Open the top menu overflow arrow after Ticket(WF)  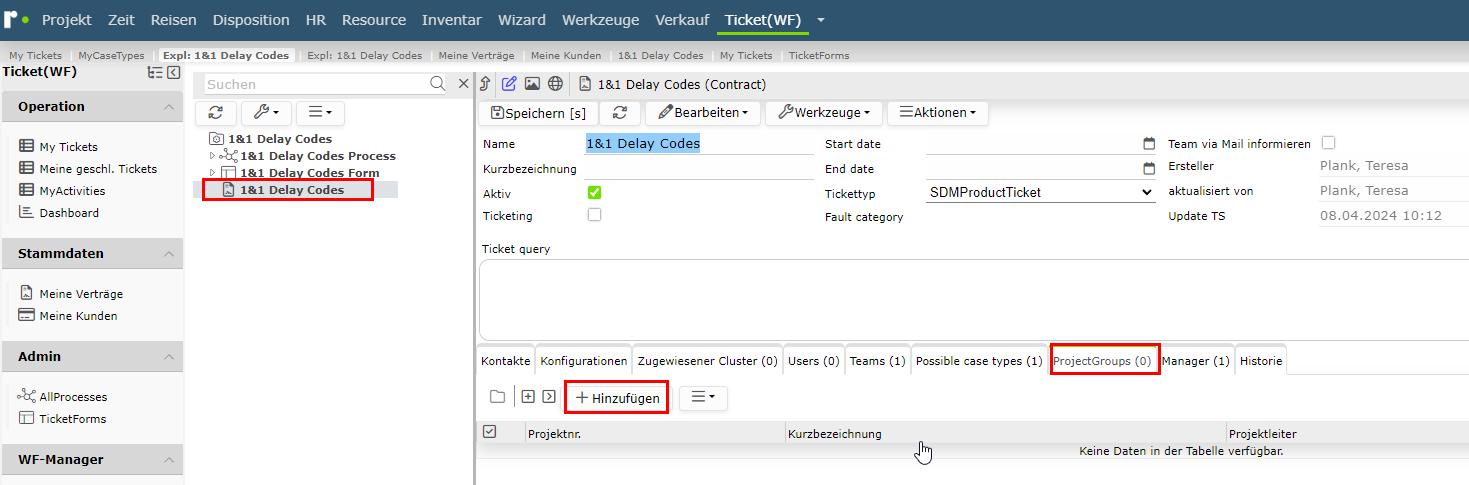(821, 20)
